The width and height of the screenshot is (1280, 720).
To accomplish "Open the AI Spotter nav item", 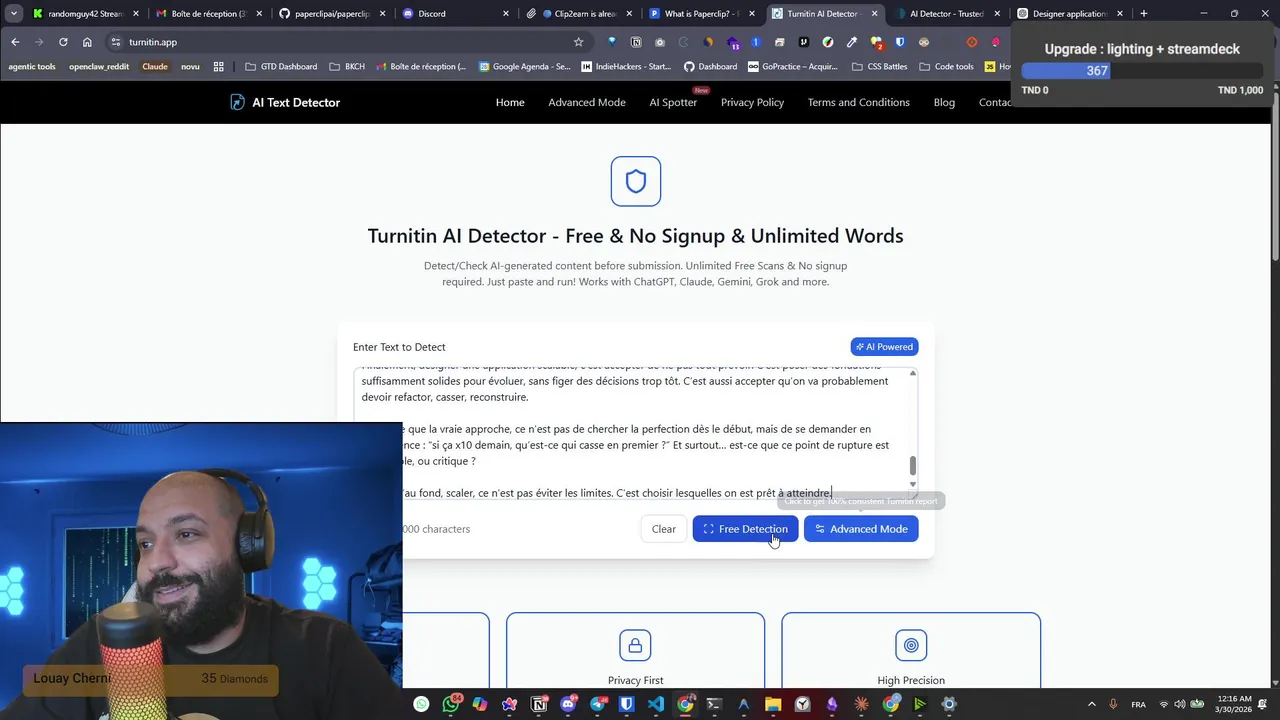I will (673, 102).
